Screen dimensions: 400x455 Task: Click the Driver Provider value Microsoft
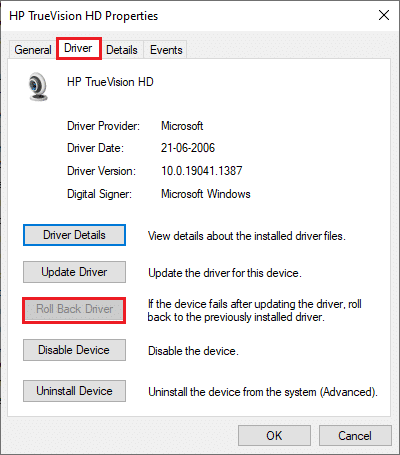(x=182, y=126)
